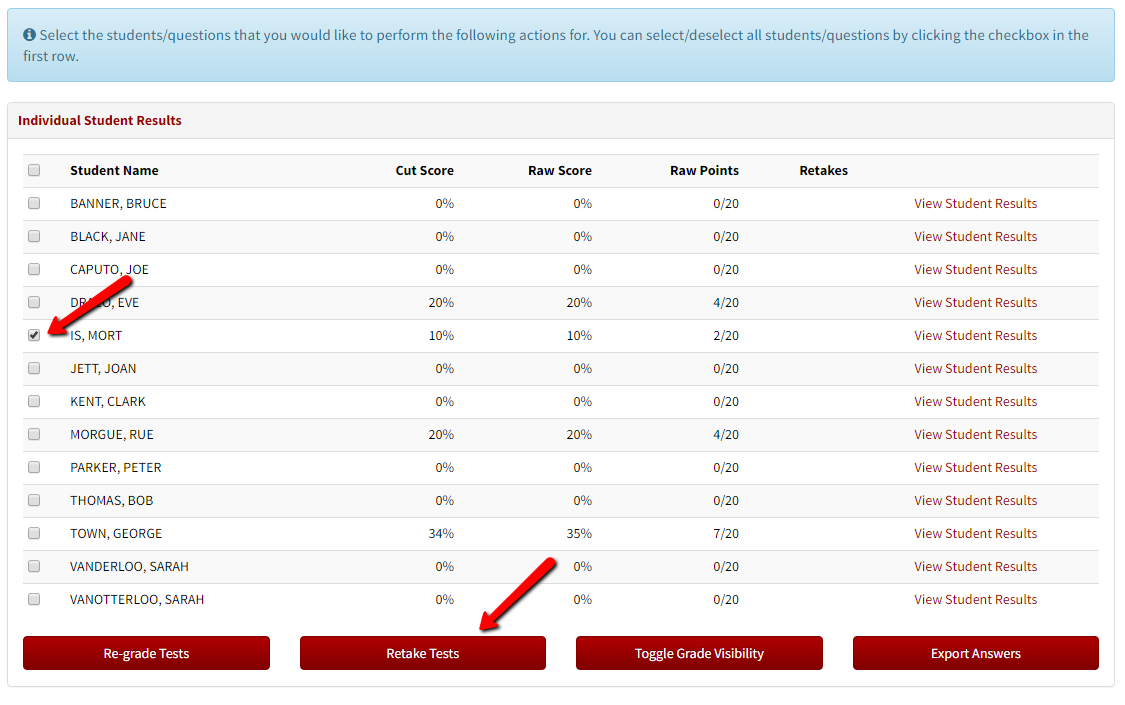This screenshot has height=705, width=1125.
Task: Uncheck the selected IS, MORT checkbox
Action: click(x=34, y=335)
